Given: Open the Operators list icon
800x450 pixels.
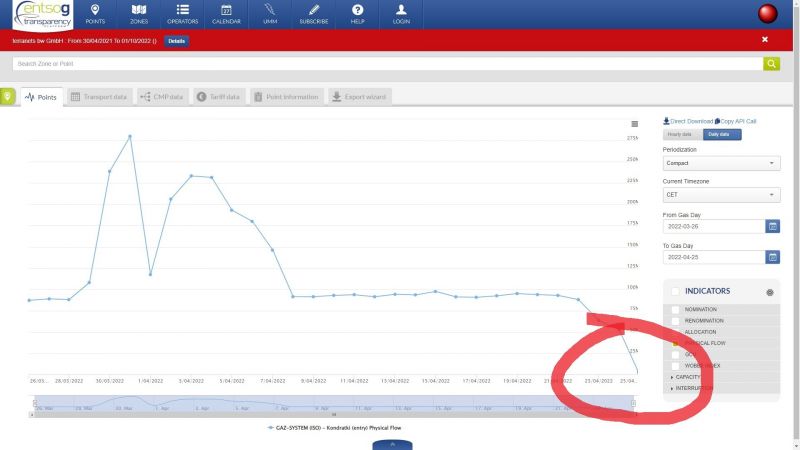Looking at the screenshot, I should pyautogui.click(x=182, y=11).
